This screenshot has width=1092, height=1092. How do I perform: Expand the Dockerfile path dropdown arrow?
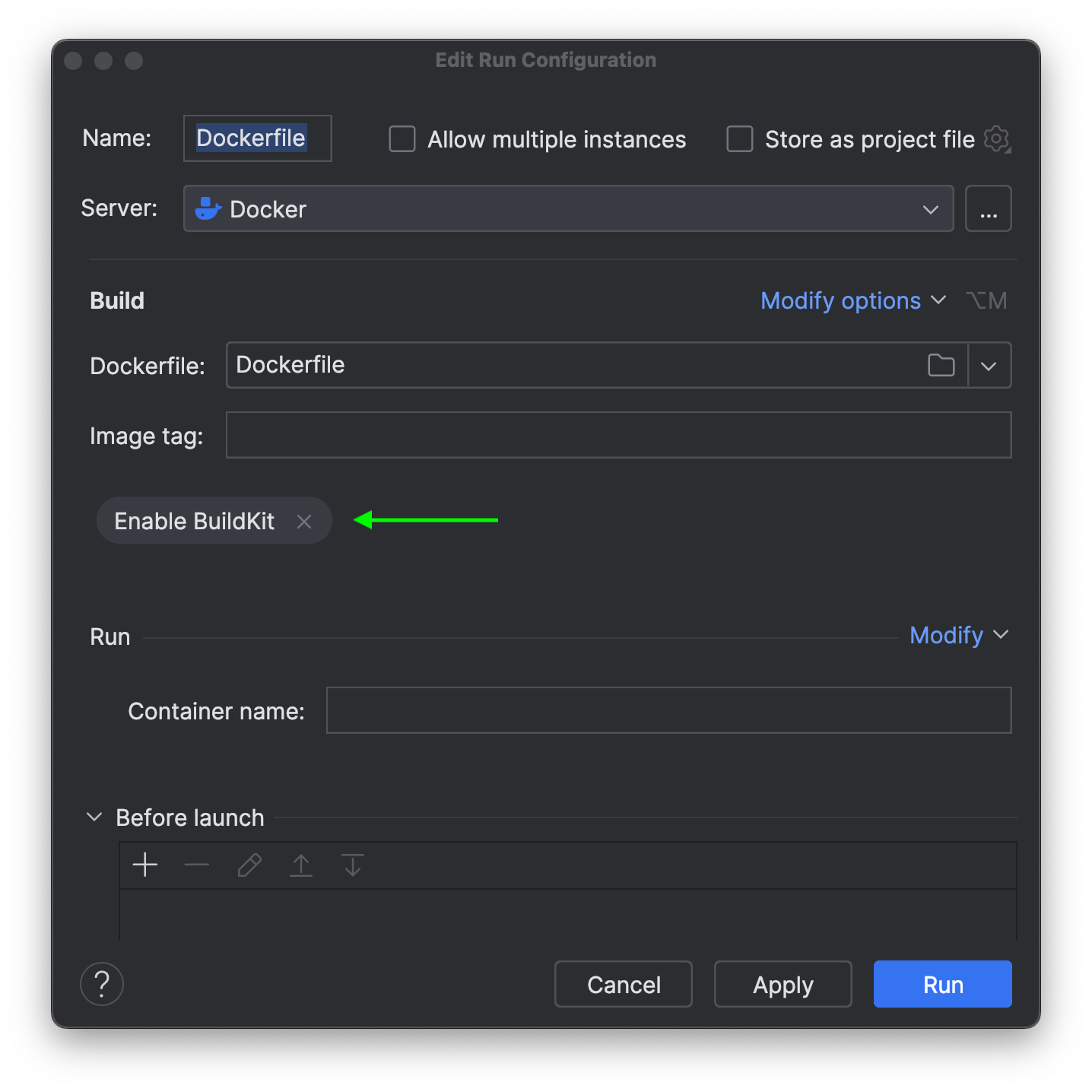click(x=989, y=366)
